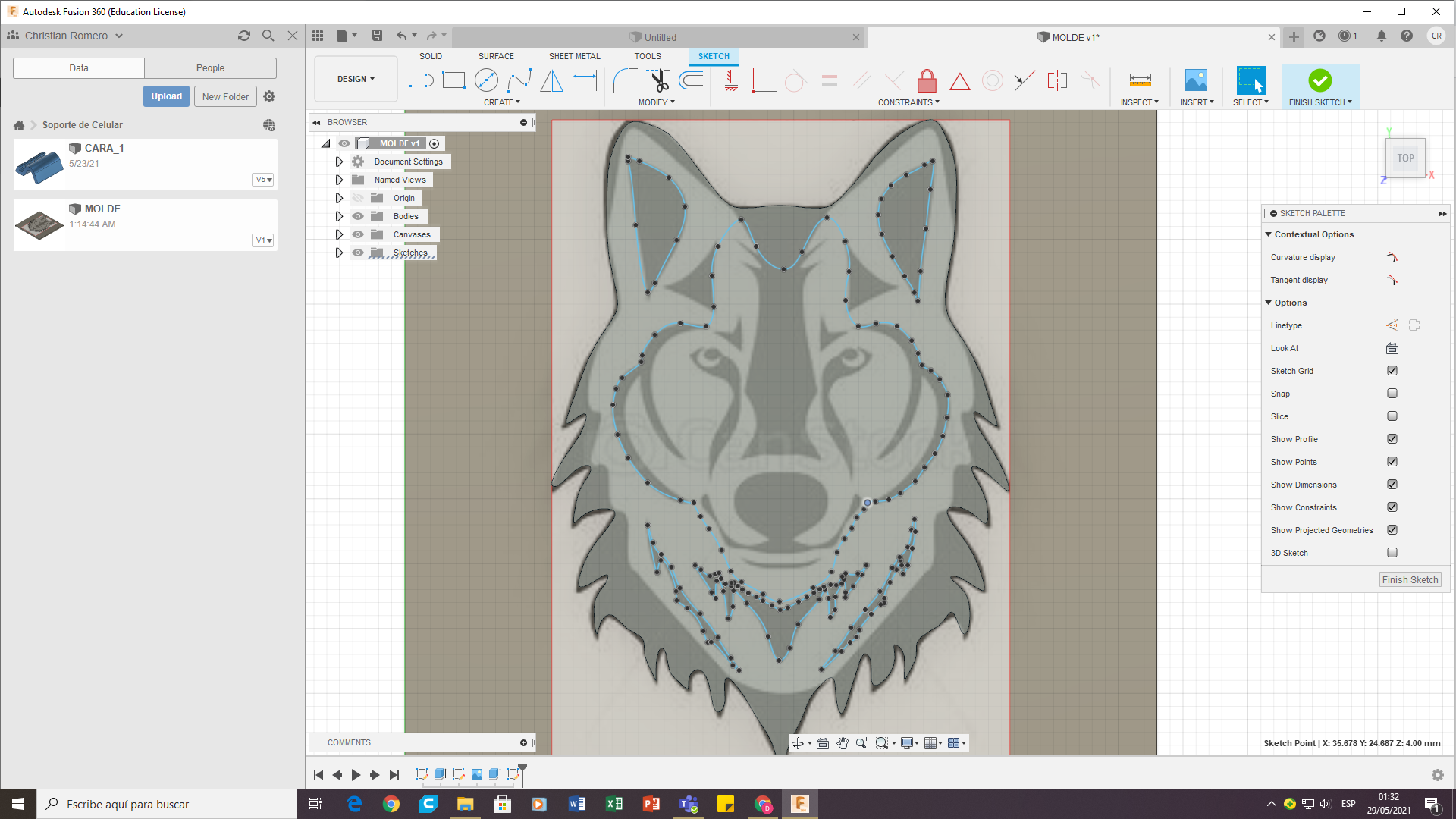
Task: Select the 2-Point Rectangle tool
Action: (453, 80)
